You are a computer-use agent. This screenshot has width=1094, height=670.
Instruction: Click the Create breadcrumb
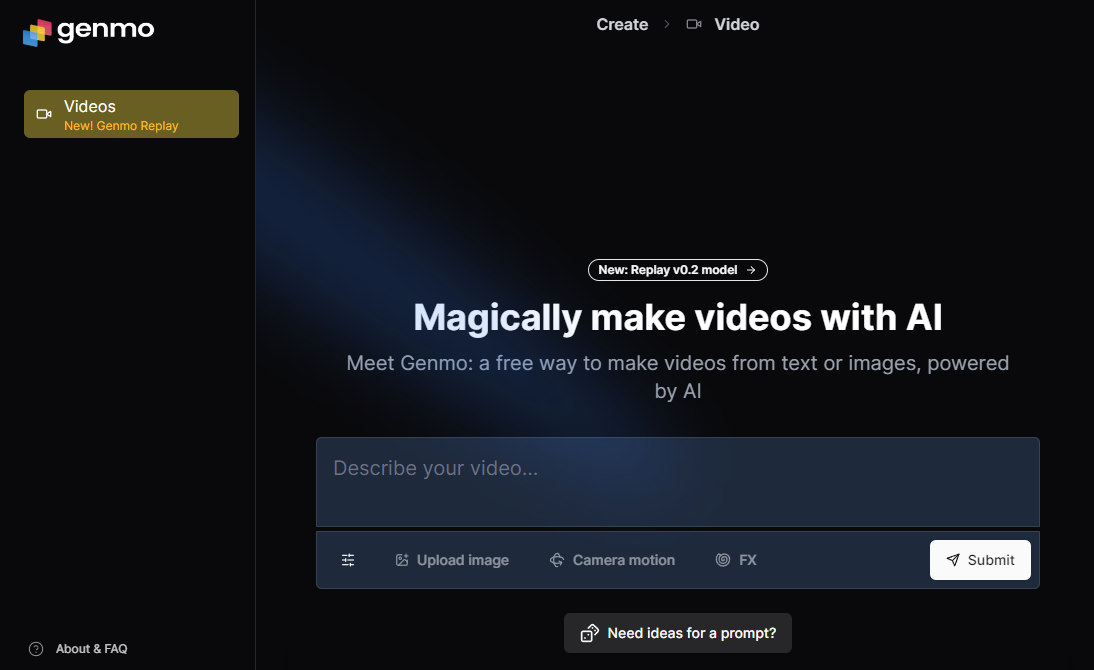point(622,24)
